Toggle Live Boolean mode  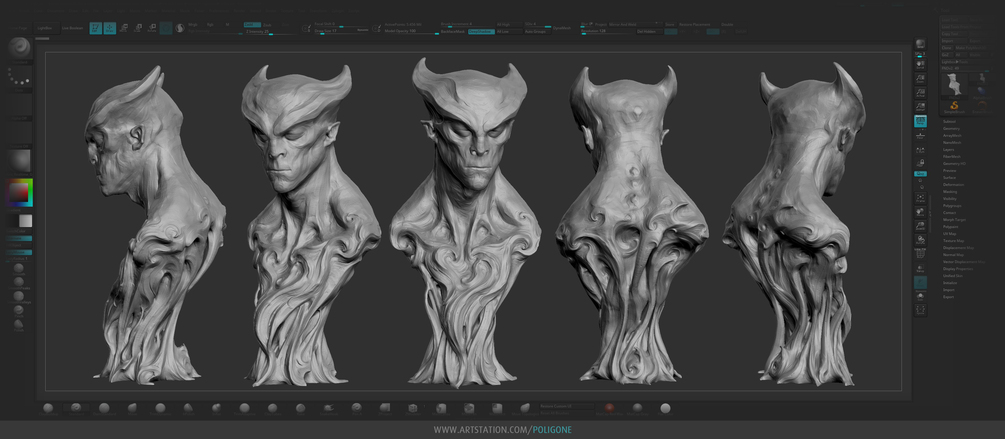tap(72, 28)
